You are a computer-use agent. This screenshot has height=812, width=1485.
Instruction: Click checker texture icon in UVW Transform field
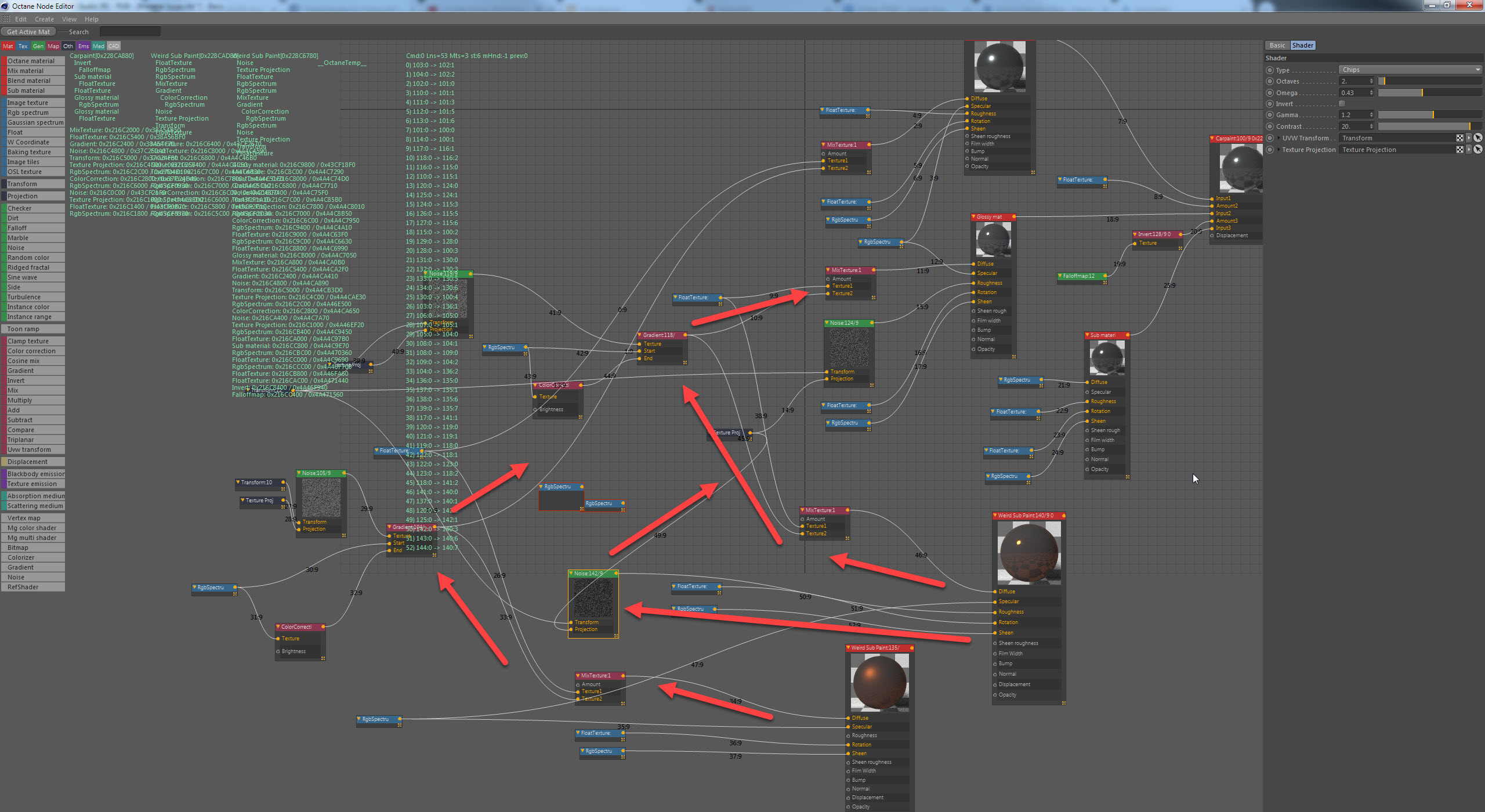(1459, 138)
